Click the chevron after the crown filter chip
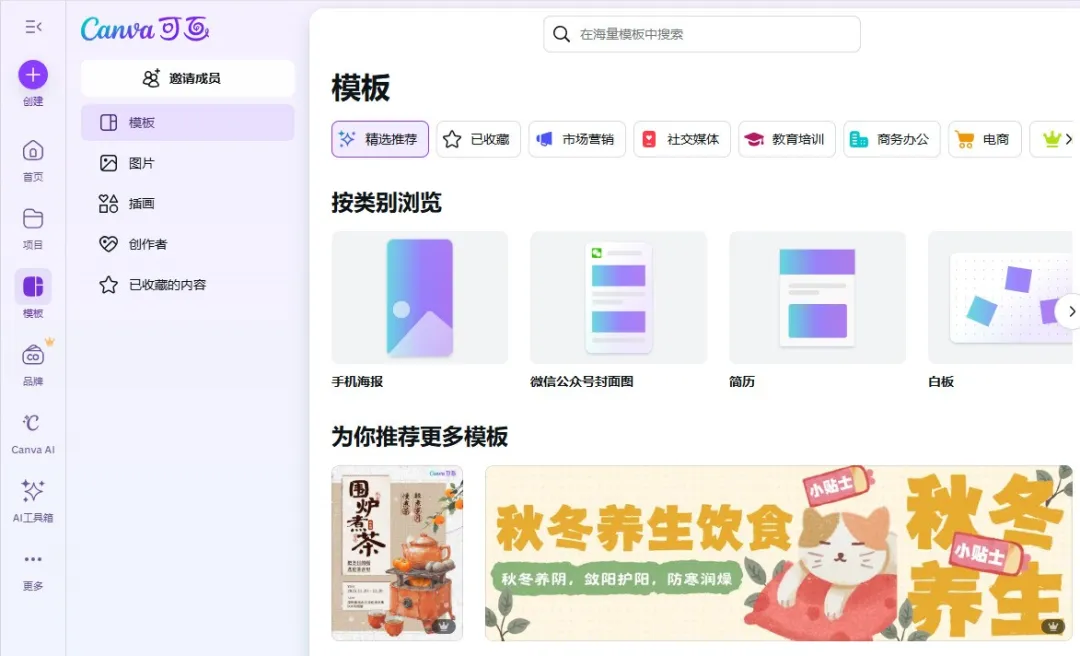 (x=1069, y=139)
